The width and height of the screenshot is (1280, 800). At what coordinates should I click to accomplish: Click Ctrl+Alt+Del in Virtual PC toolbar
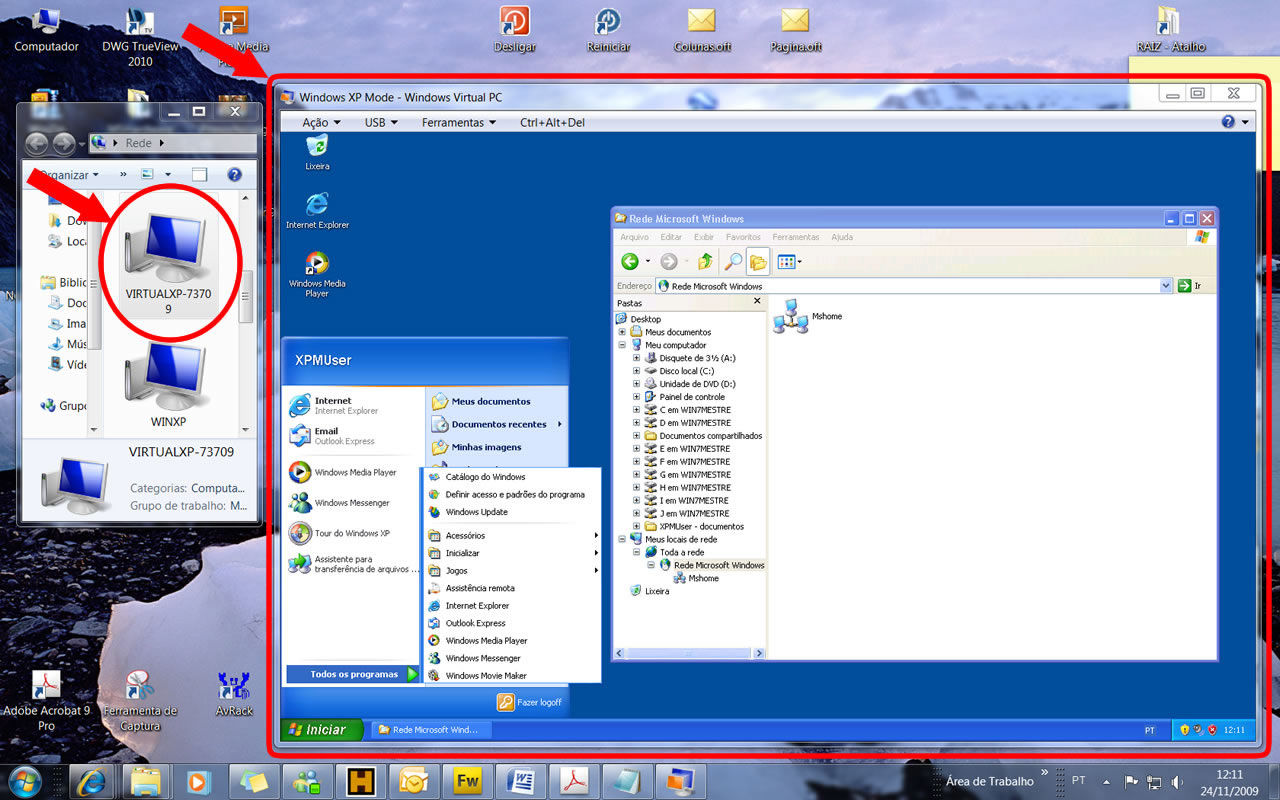552,122
